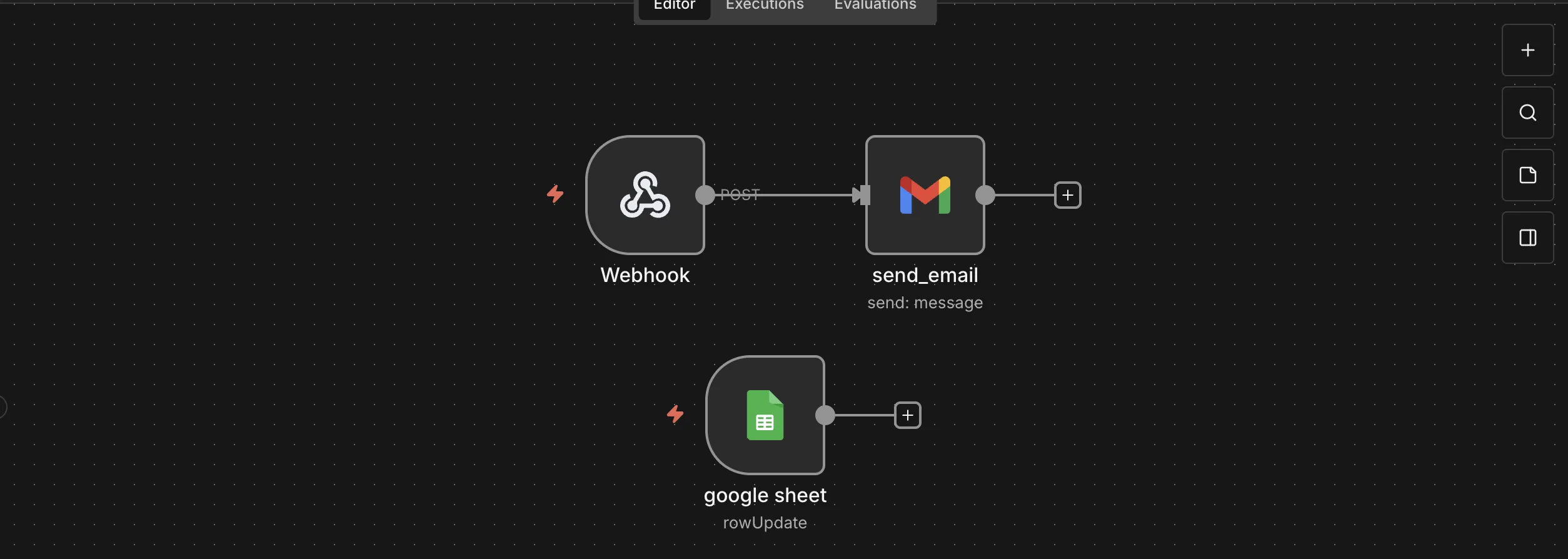Open the Webhook trigger node
Image resolution: width=1568 pixels, height=559 pixels.
645,195
